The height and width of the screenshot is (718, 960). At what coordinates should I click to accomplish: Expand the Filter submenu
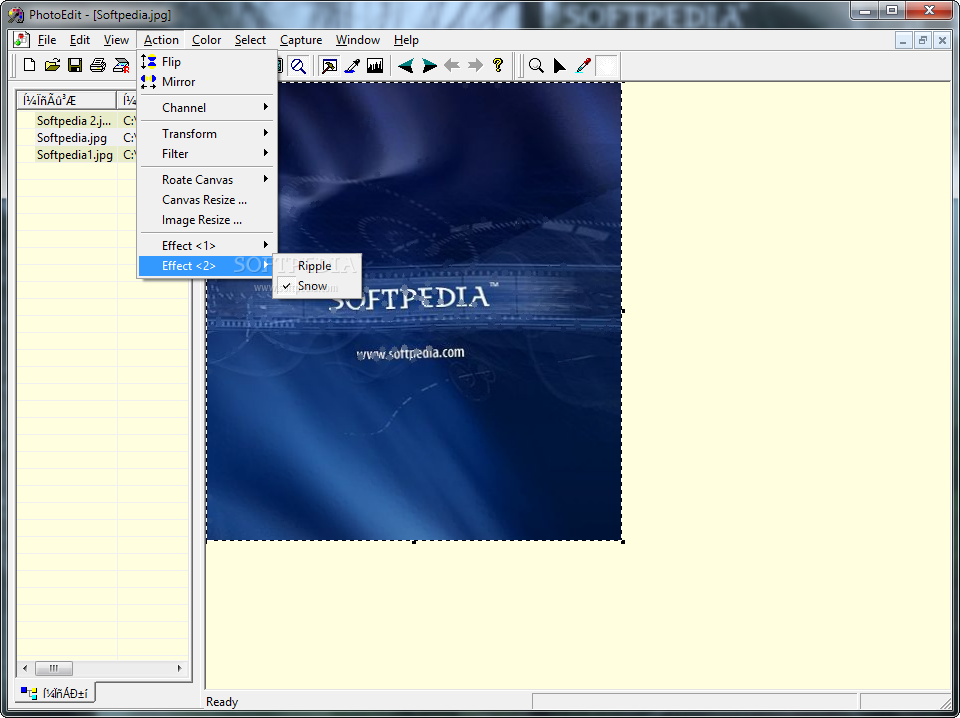point(207,154)
